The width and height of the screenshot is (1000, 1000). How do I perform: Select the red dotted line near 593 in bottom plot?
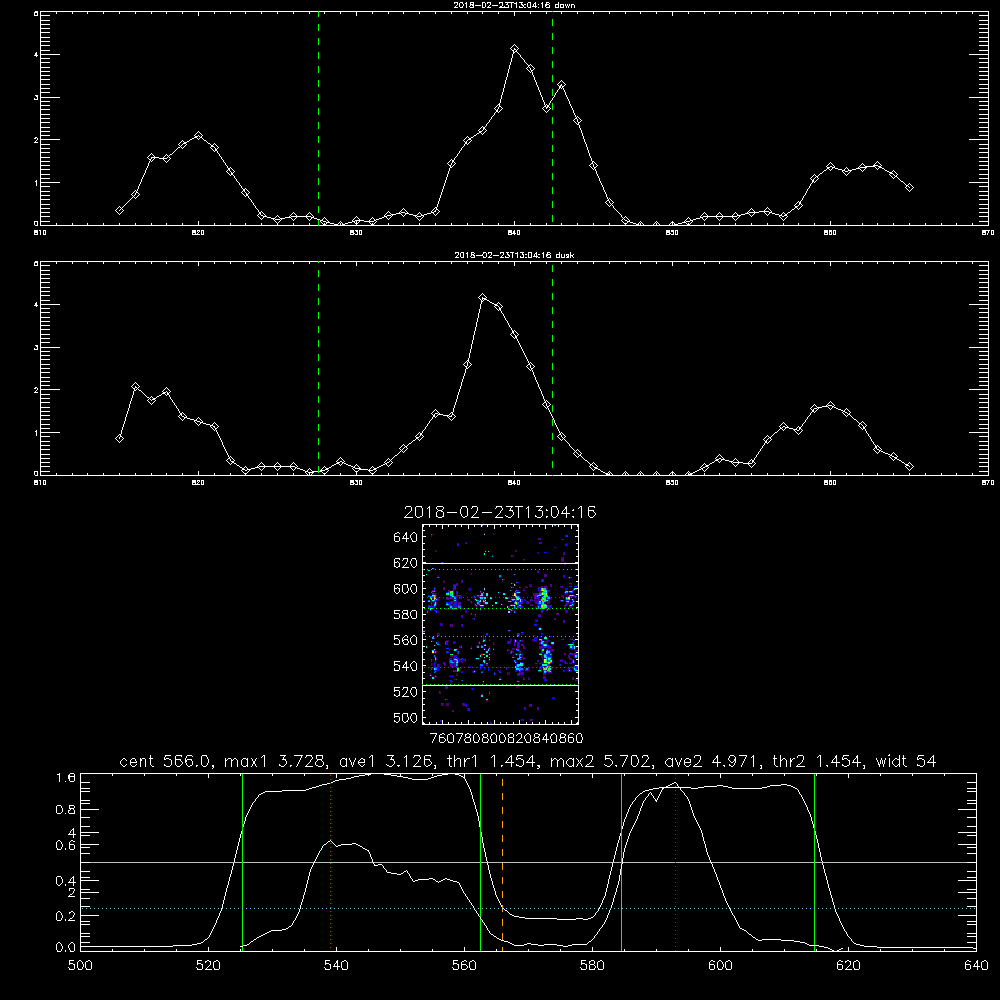(x=675, y=862)
